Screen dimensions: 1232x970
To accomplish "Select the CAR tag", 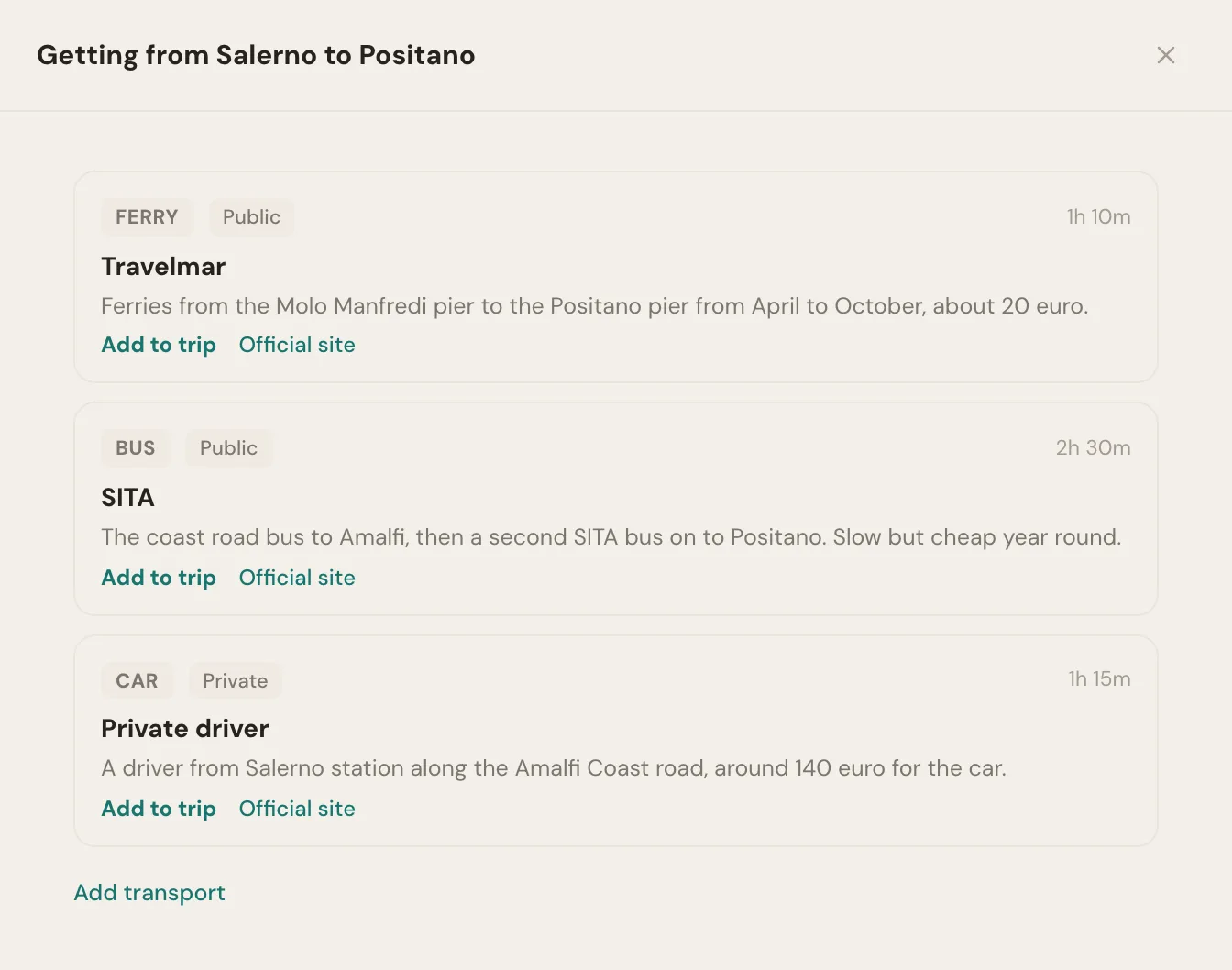I will 137,681.
